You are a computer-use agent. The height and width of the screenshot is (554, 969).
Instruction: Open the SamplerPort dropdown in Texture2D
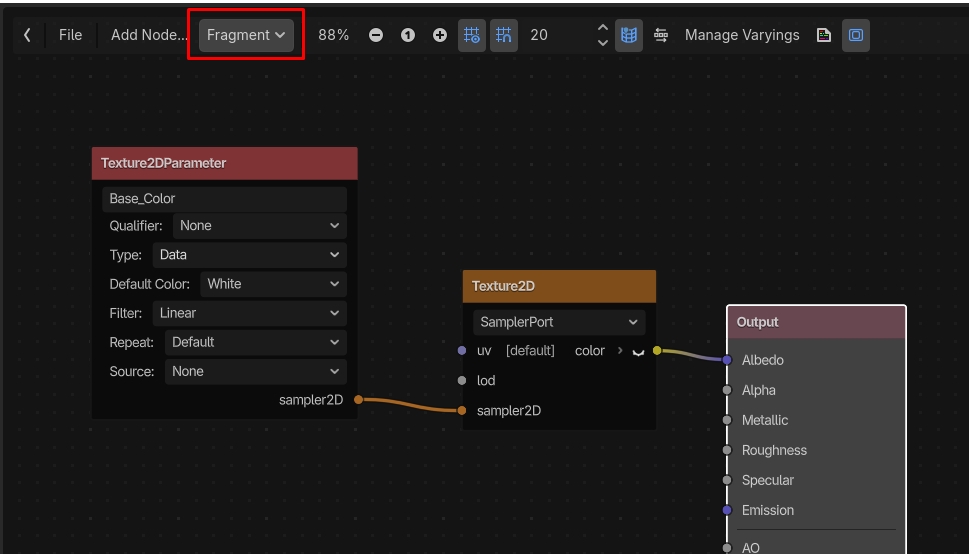pyautogui.click(x=559, y=322)
